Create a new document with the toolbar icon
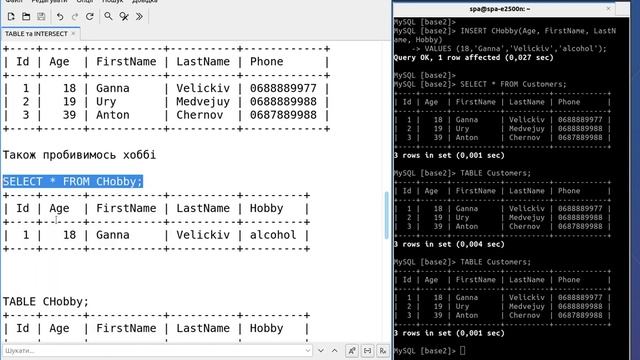 [11, 16]
